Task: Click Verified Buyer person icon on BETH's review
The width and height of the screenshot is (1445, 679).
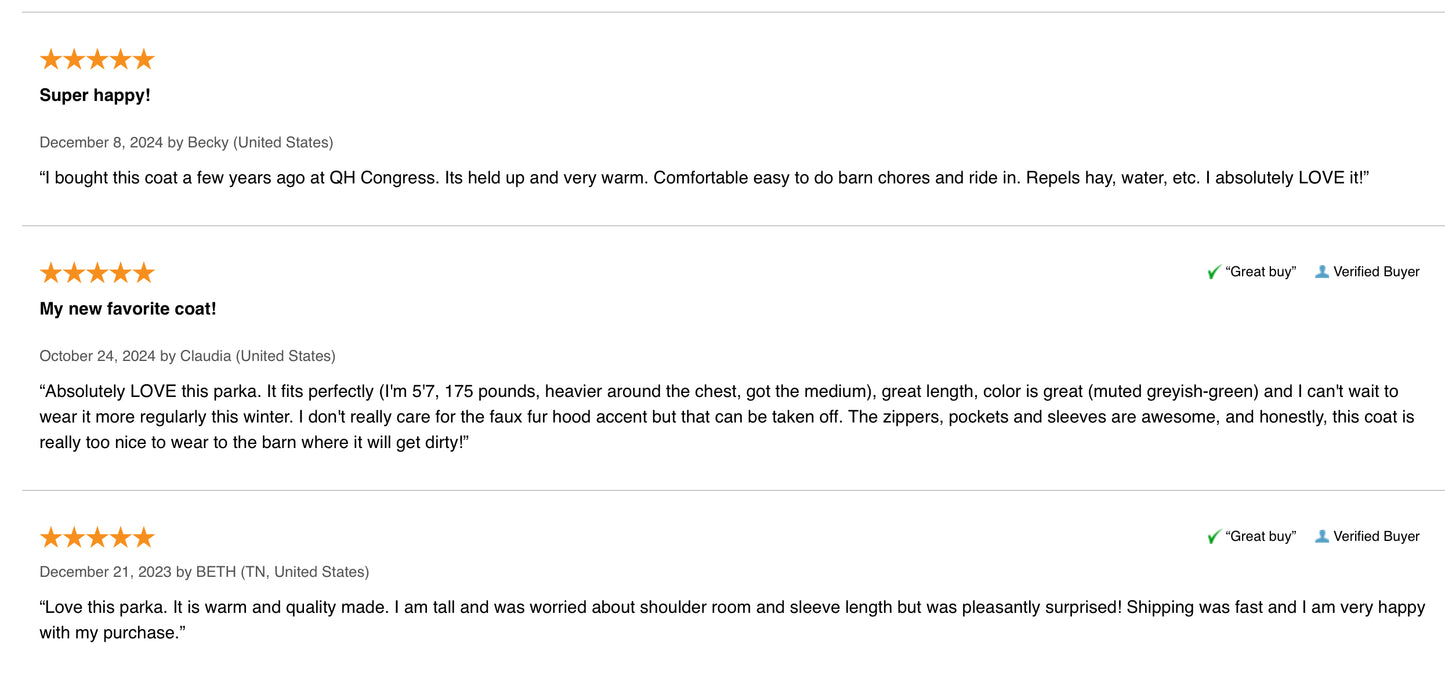Action: pyautogui.click(x=1322, y=536)
